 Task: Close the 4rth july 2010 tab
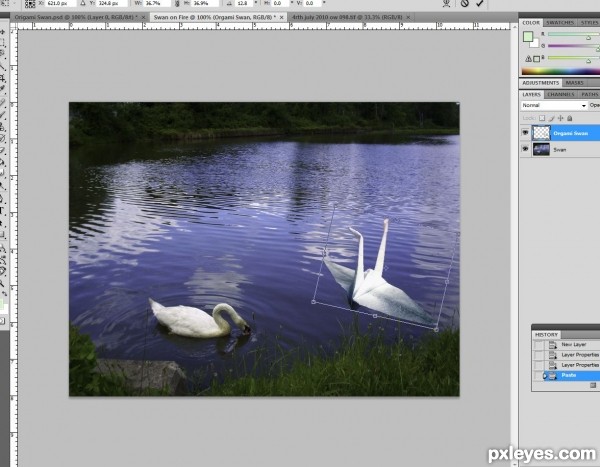pyautogui.click(x=408, y=17)
